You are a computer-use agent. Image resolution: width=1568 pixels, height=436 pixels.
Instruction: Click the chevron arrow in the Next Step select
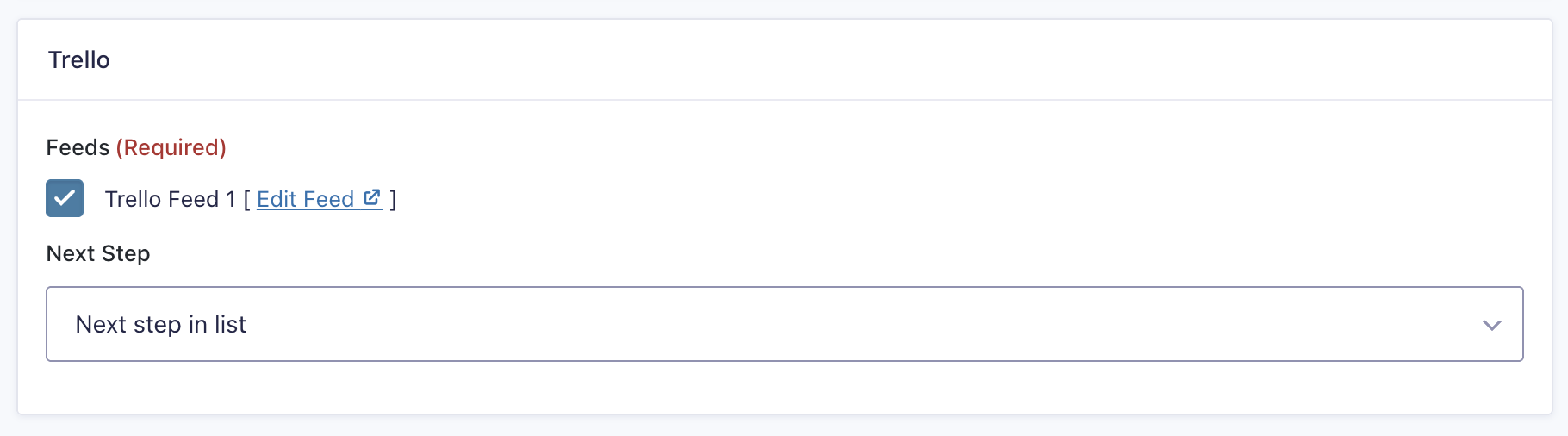(x=1491, y=325)
